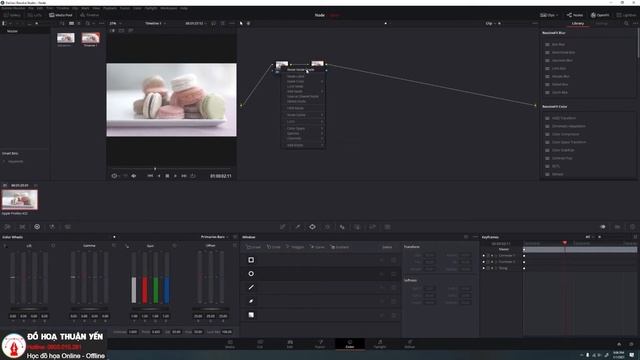Image resolution: width=640 pixels, height=360 pixels.
Task: Click the Delete button in Window palette
Action: pos(387,247)
